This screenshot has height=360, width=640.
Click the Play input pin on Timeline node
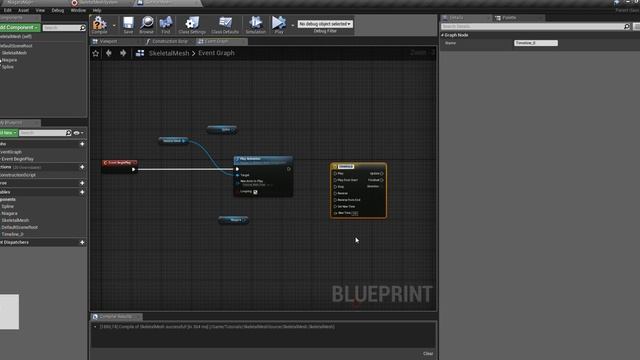click(335, 173)
